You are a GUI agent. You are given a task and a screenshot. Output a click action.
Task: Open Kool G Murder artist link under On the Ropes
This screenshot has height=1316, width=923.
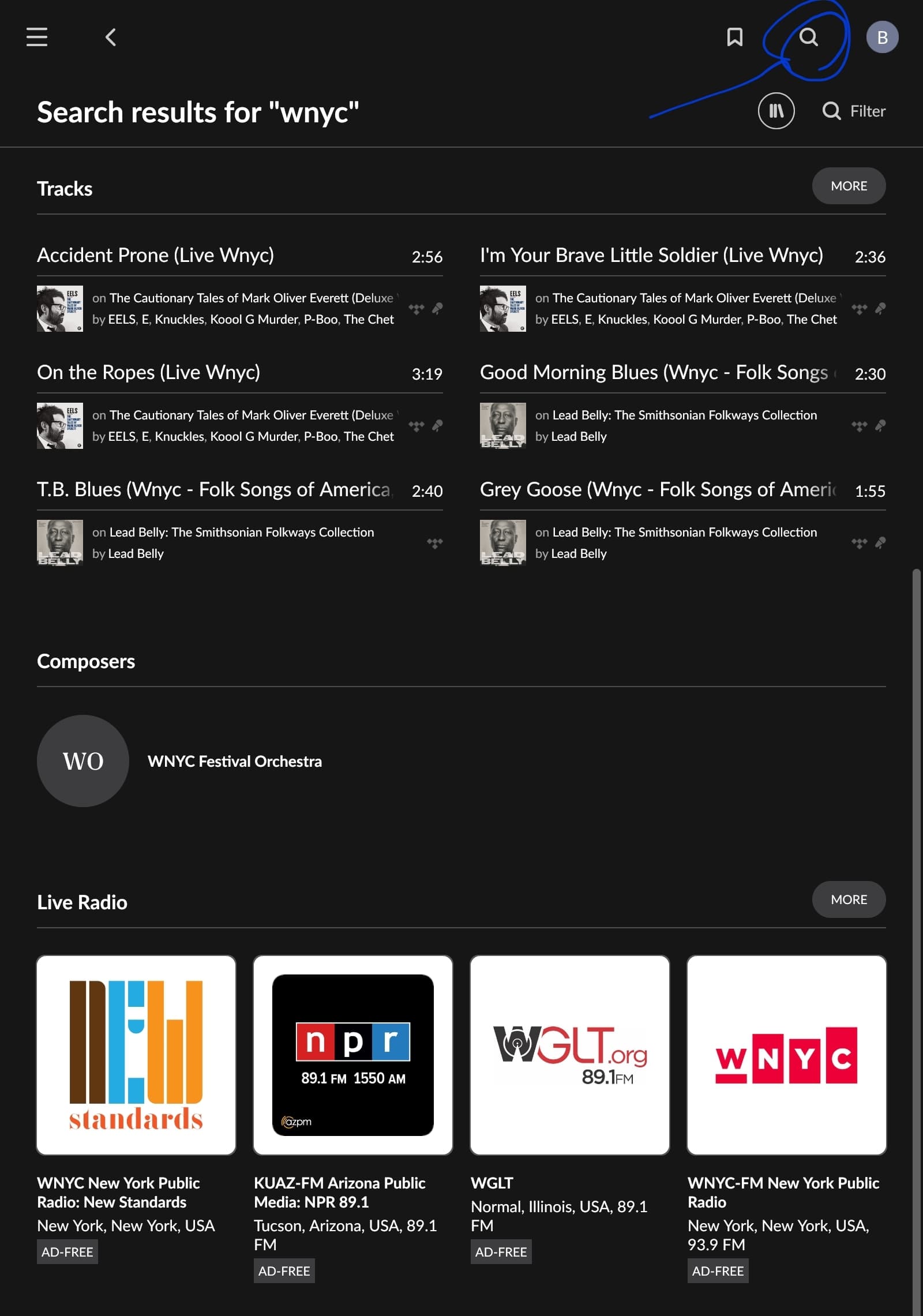[254, 436]
